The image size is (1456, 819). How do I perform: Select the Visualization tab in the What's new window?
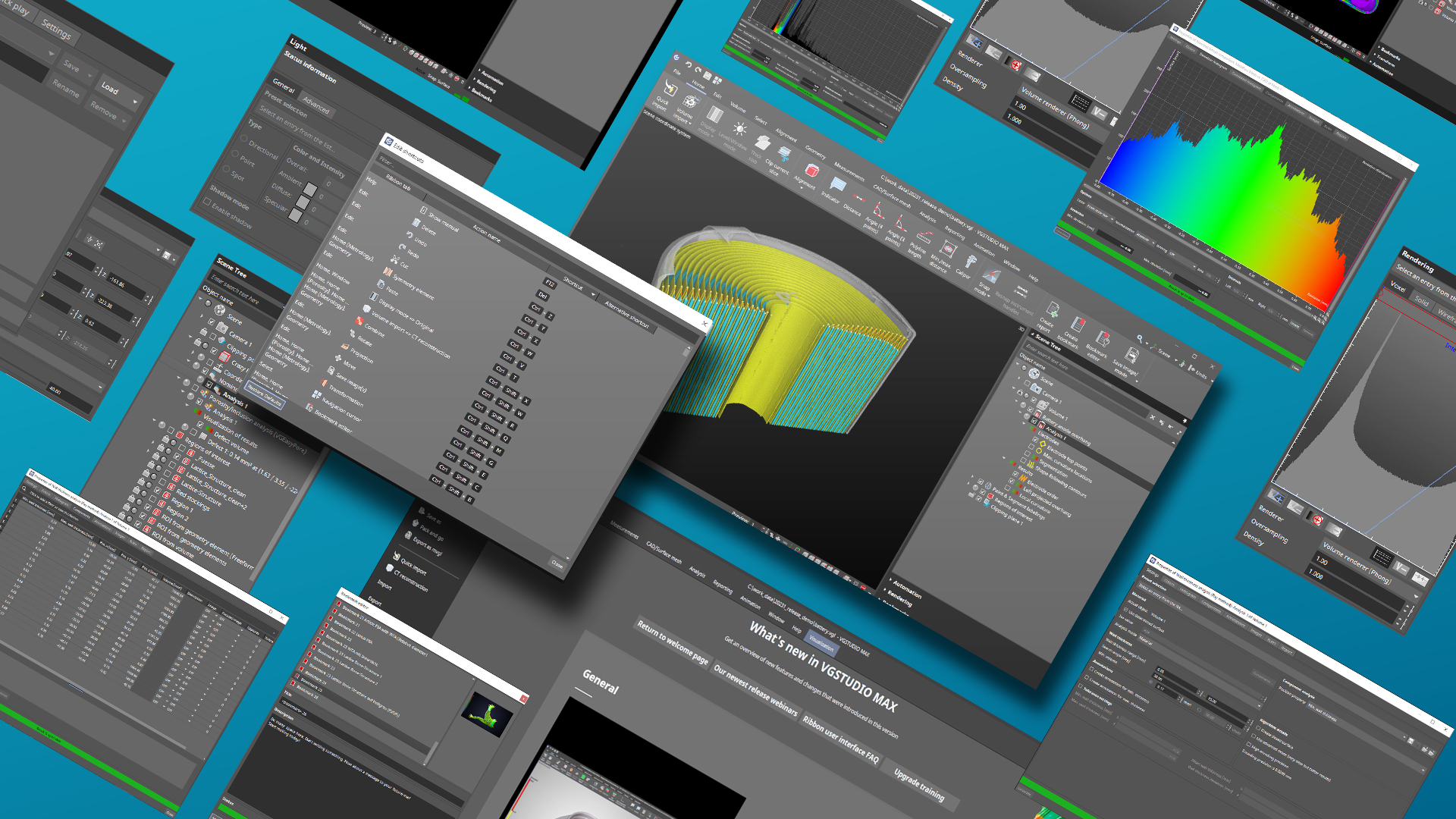click(822, 642)
